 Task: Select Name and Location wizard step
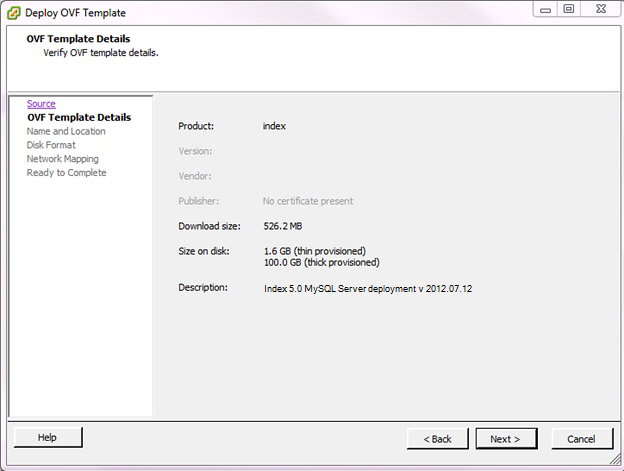point(66,131)
